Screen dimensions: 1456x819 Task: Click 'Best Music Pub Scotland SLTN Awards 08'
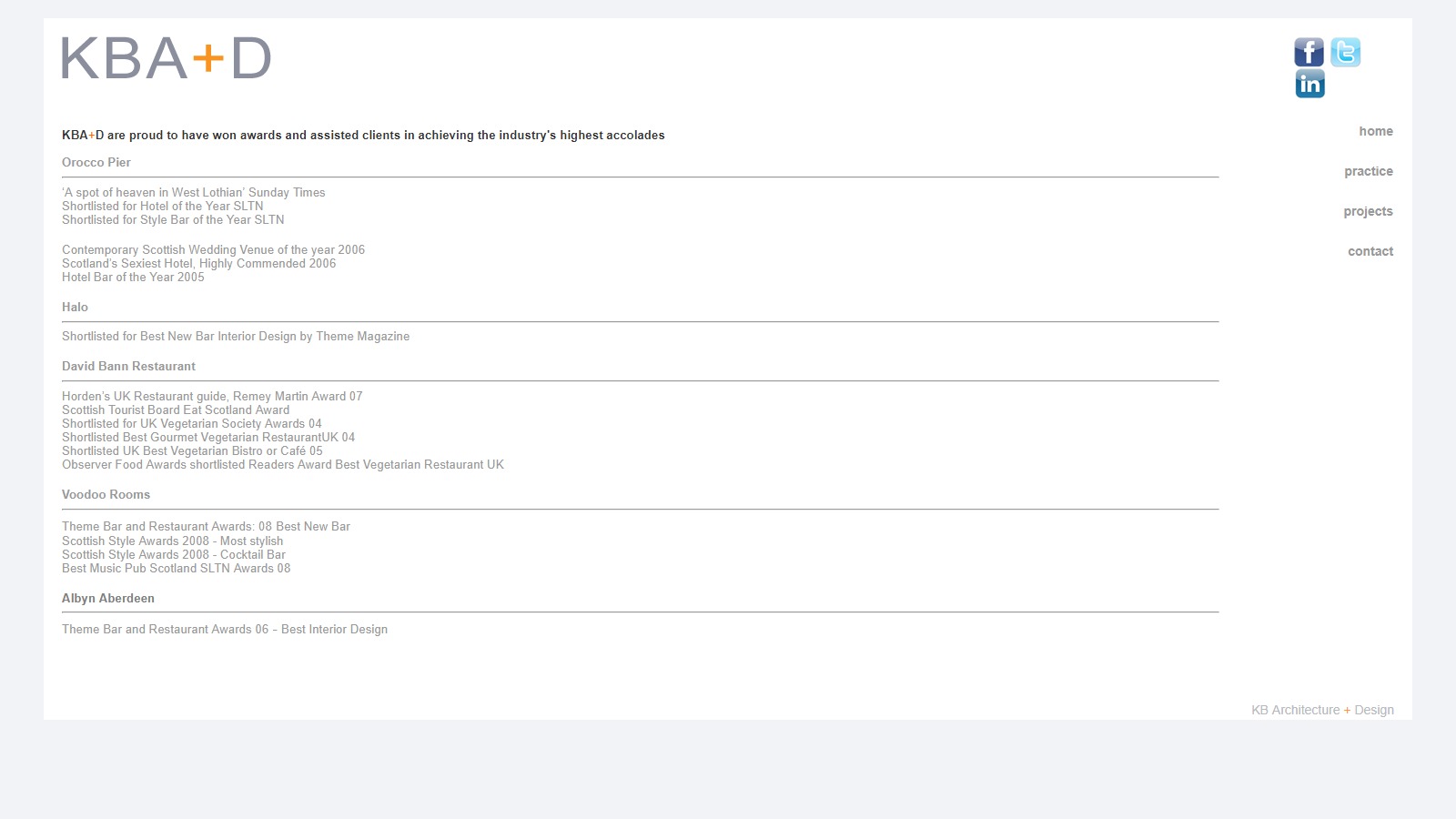click(177, 568)
